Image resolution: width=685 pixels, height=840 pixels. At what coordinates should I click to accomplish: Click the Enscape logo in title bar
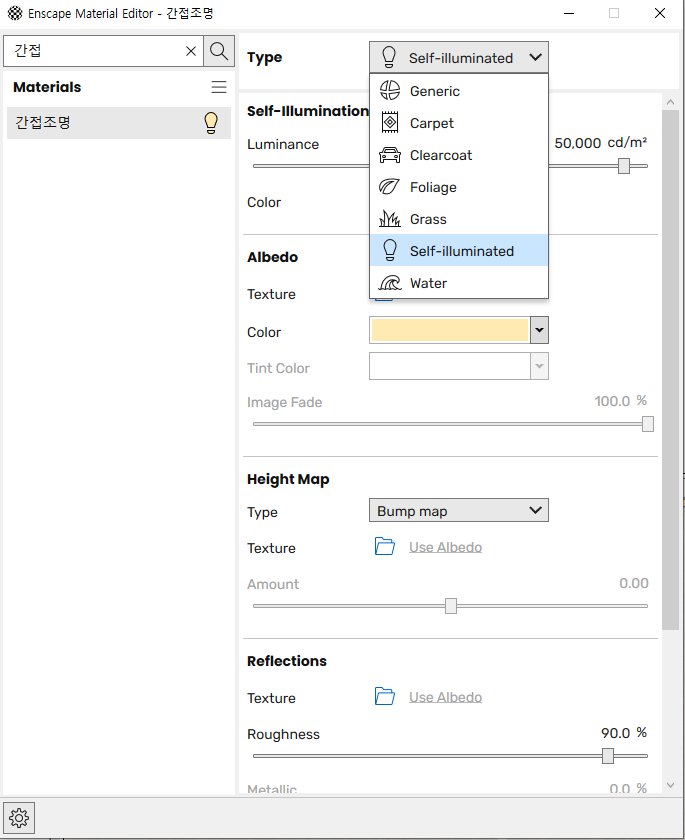(15, 13)
